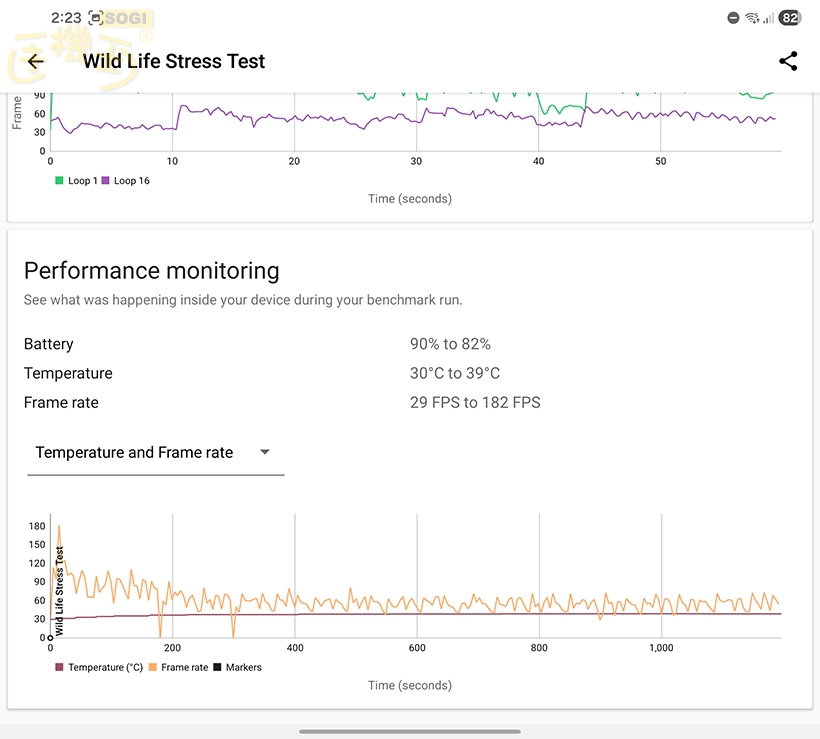Tap the home gesture bar

point(410,731)
